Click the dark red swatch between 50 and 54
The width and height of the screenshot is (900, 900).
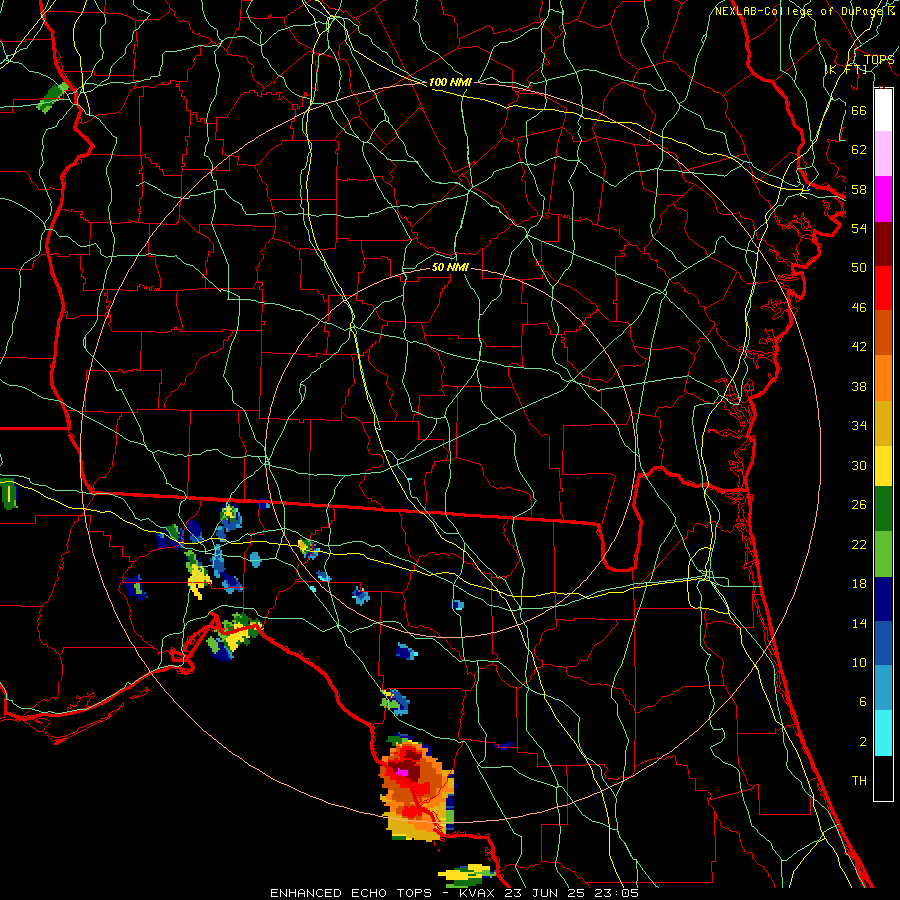point(883,244)
